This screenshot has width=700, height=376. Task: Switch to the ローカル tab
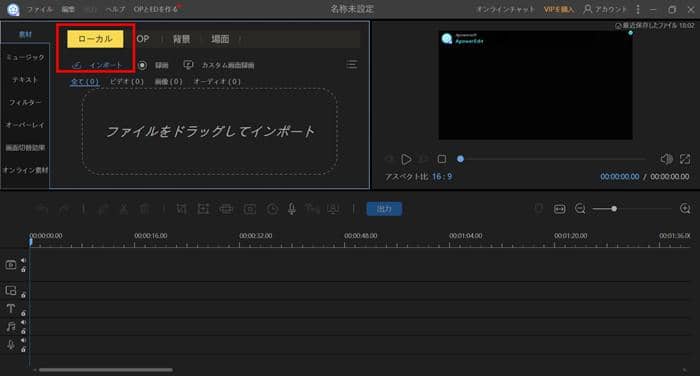pyautogui.click(x=95, y=39)
